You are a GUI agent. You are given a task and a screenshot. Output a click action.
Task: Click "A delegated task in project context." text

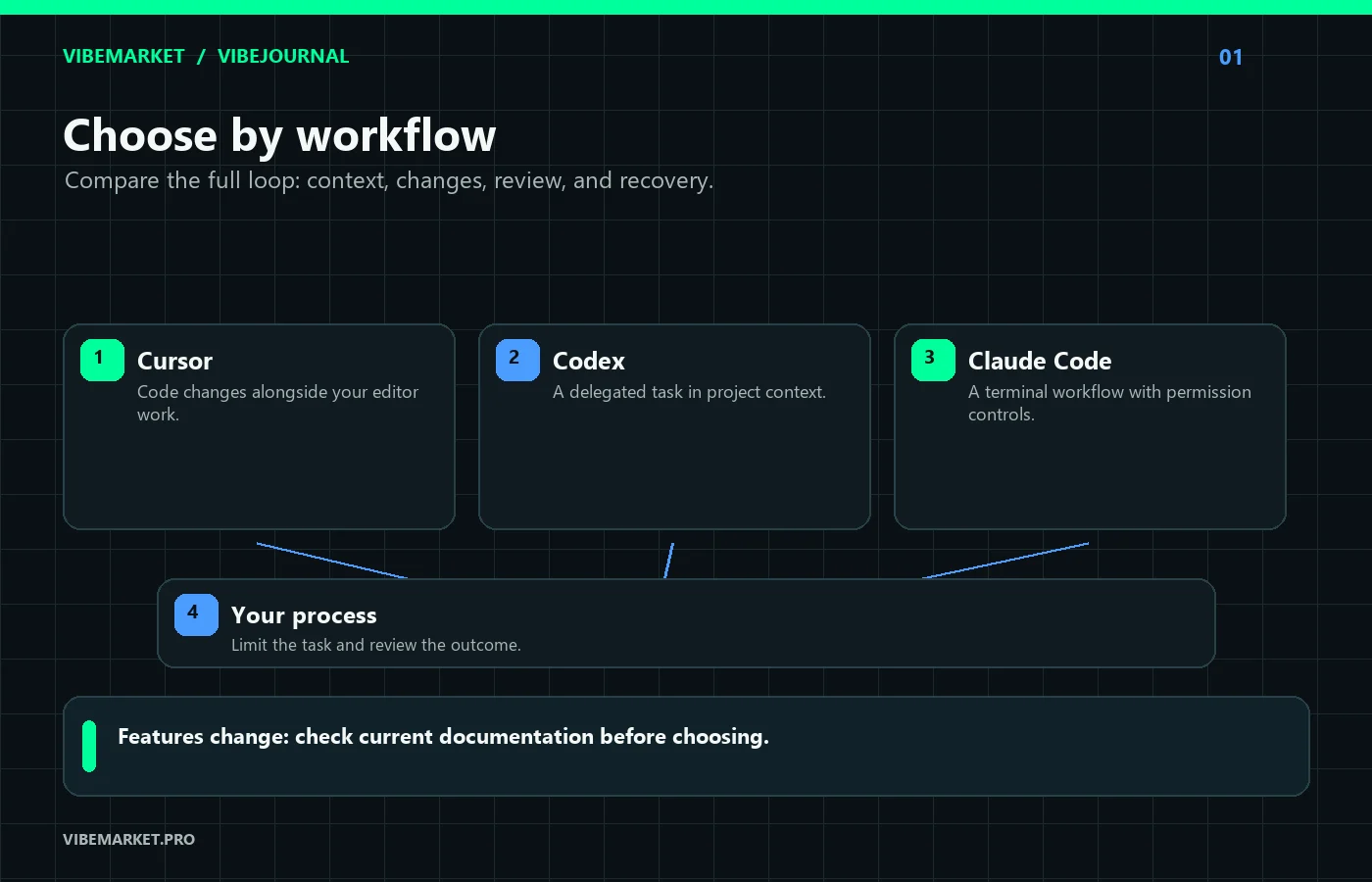(689, 392)
